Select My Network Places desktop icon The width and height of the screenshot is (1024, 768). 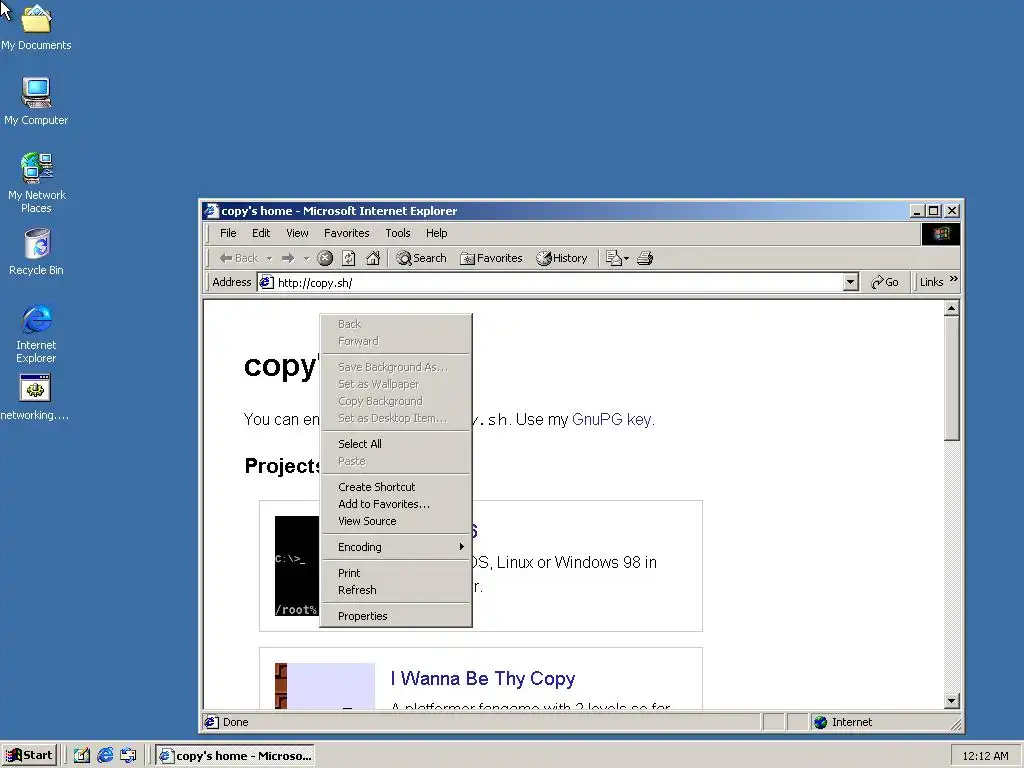pos(37,183)
